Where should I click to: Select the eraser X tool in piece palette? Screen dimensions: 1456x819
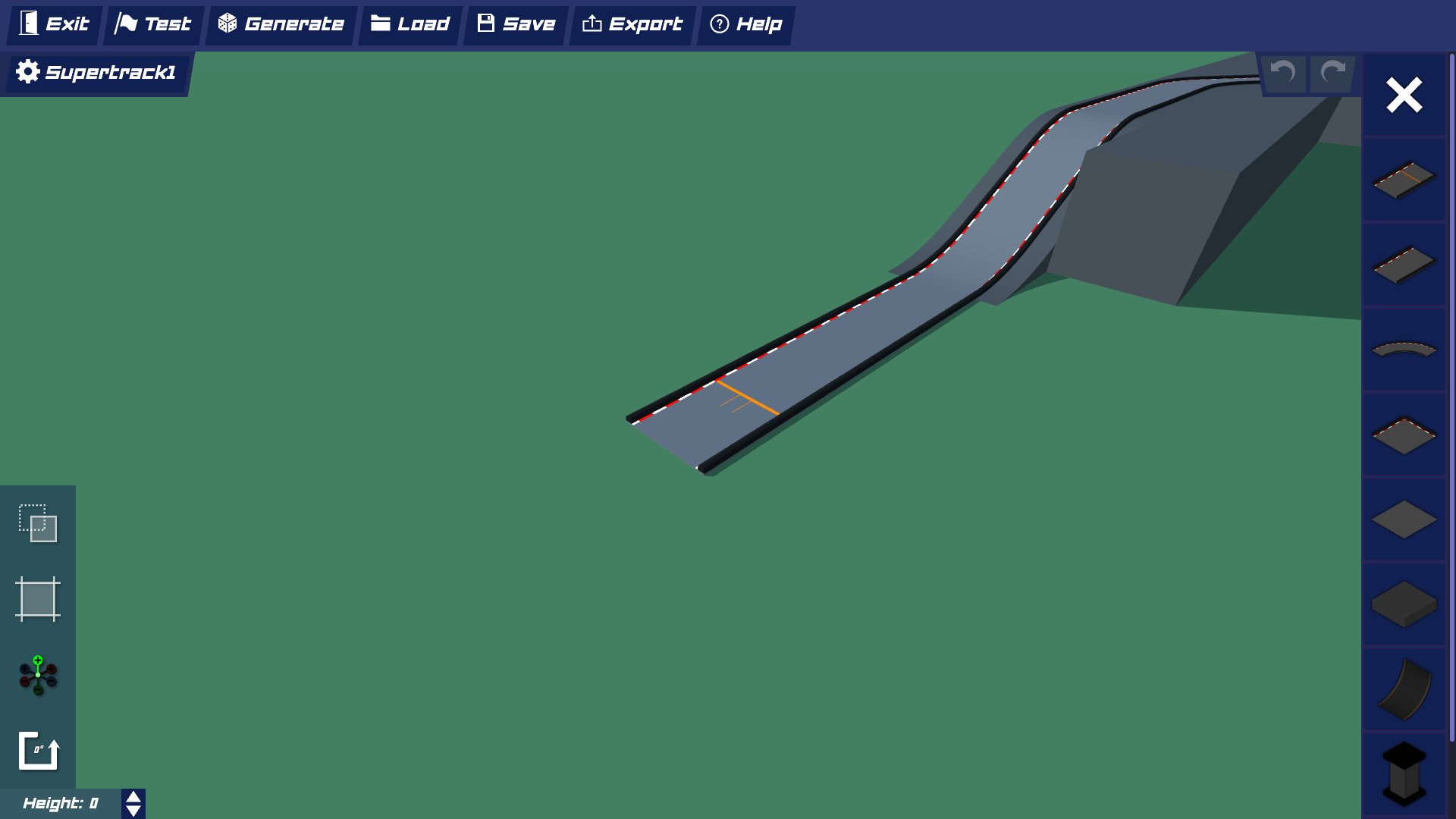click(x=1404, y=95)
